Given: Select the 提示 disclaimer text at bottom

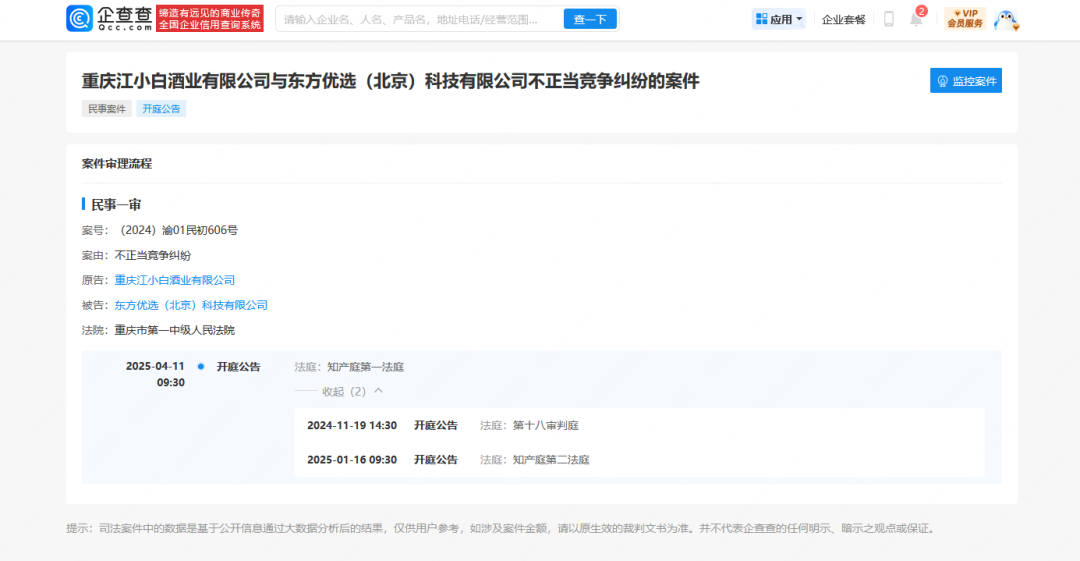Looking at the screenshot, I should point(501,528).
